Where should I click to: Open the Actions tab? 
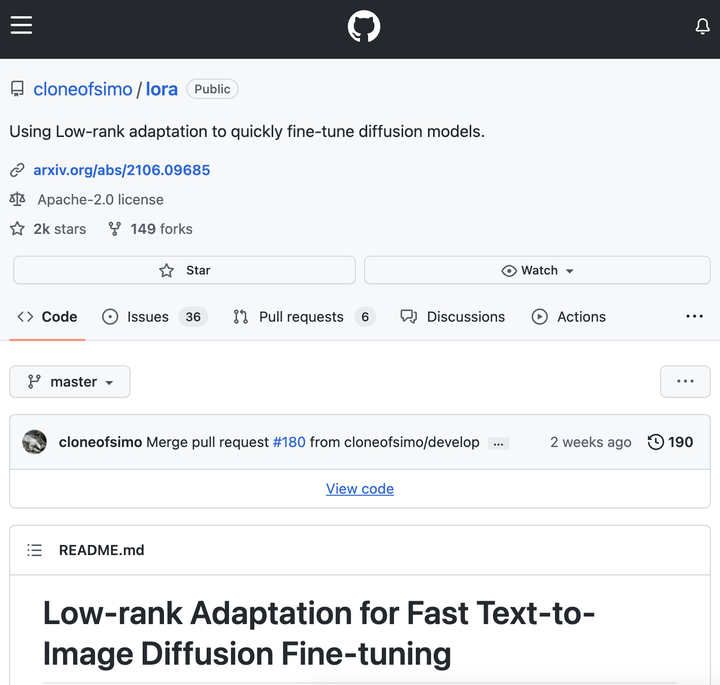580,317
